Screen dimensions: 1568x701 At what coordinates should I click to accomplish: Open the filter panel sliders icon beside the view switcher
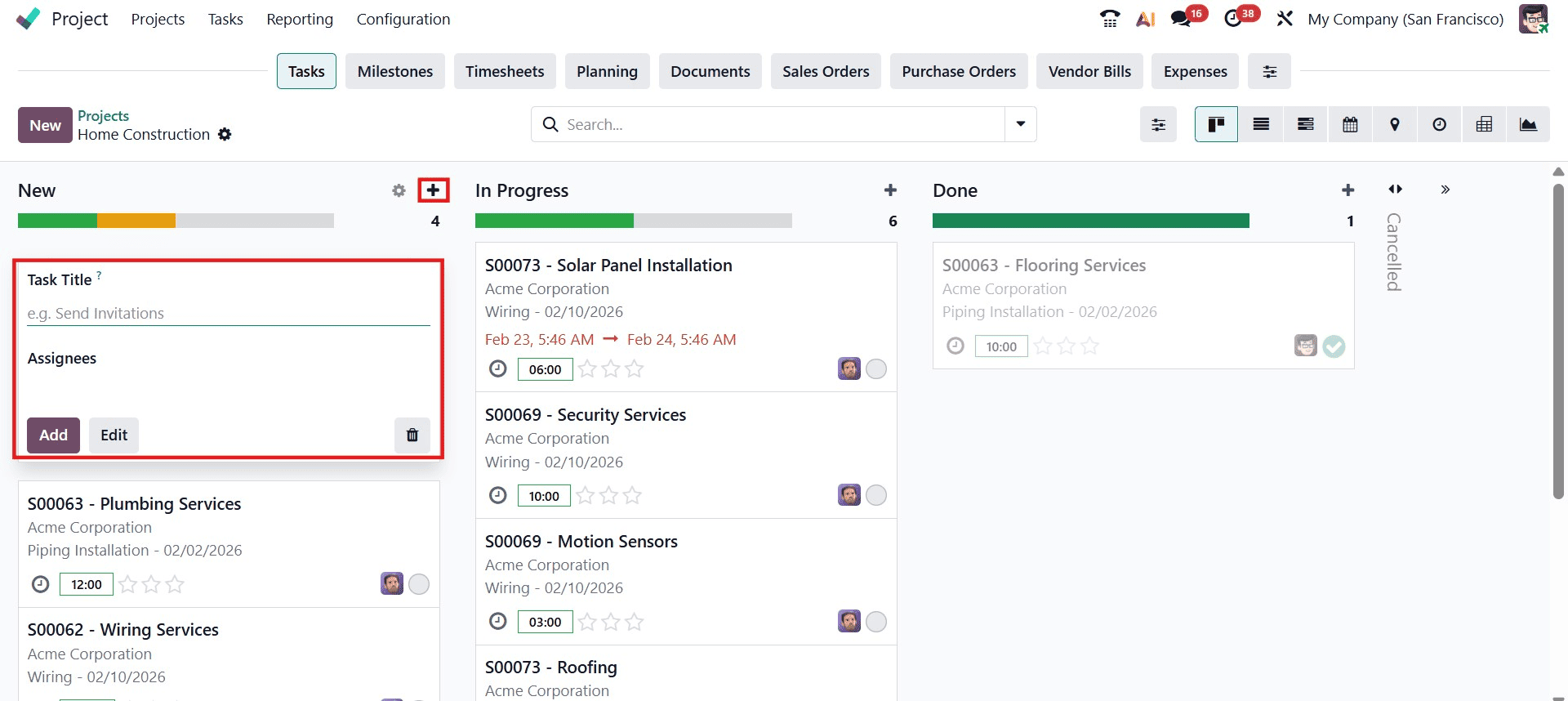pos(1158,124)
